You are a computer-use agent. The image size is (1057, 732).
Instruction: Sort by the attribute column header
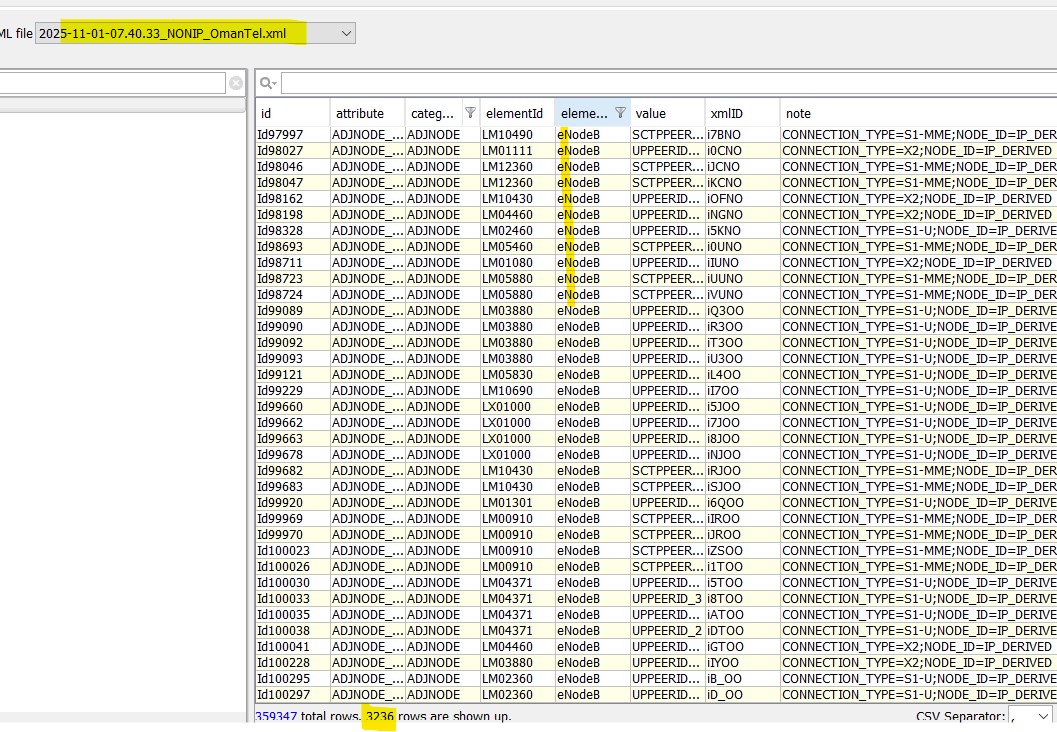pos(366,113)
